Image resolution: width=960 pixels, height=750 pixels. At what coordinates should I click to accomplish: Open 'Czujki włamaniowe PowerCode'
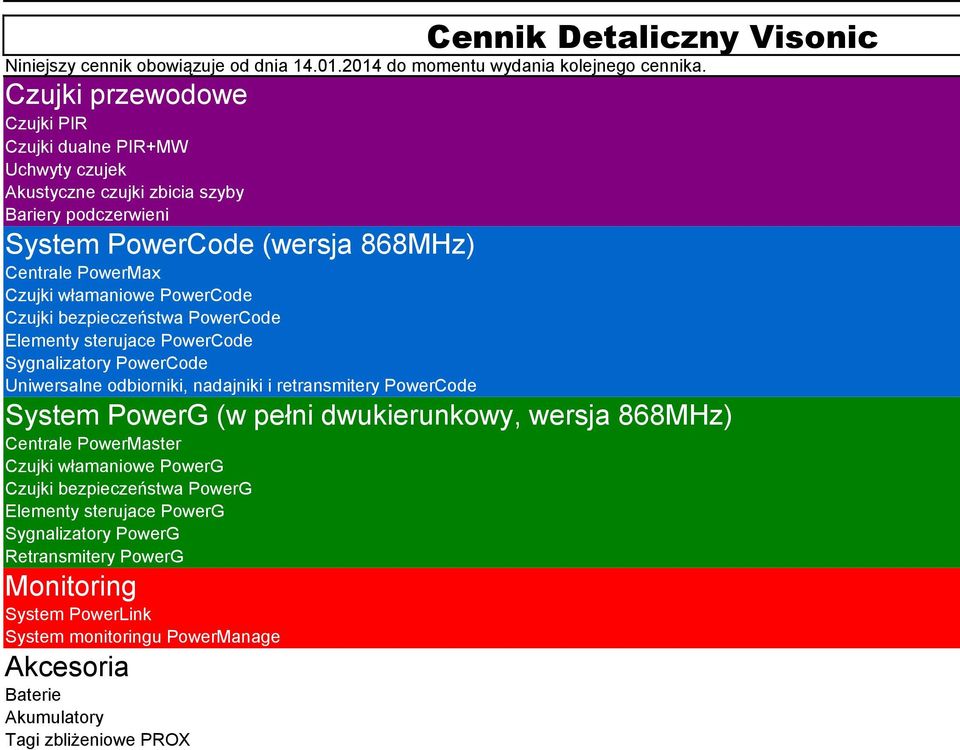129,296
